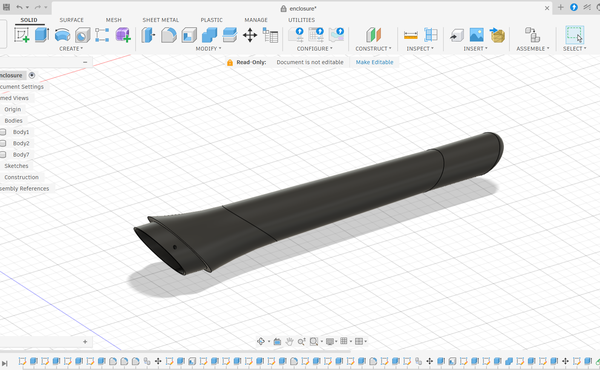Click the first Configure group icon

pyautogui.click(x=296, y=35)
